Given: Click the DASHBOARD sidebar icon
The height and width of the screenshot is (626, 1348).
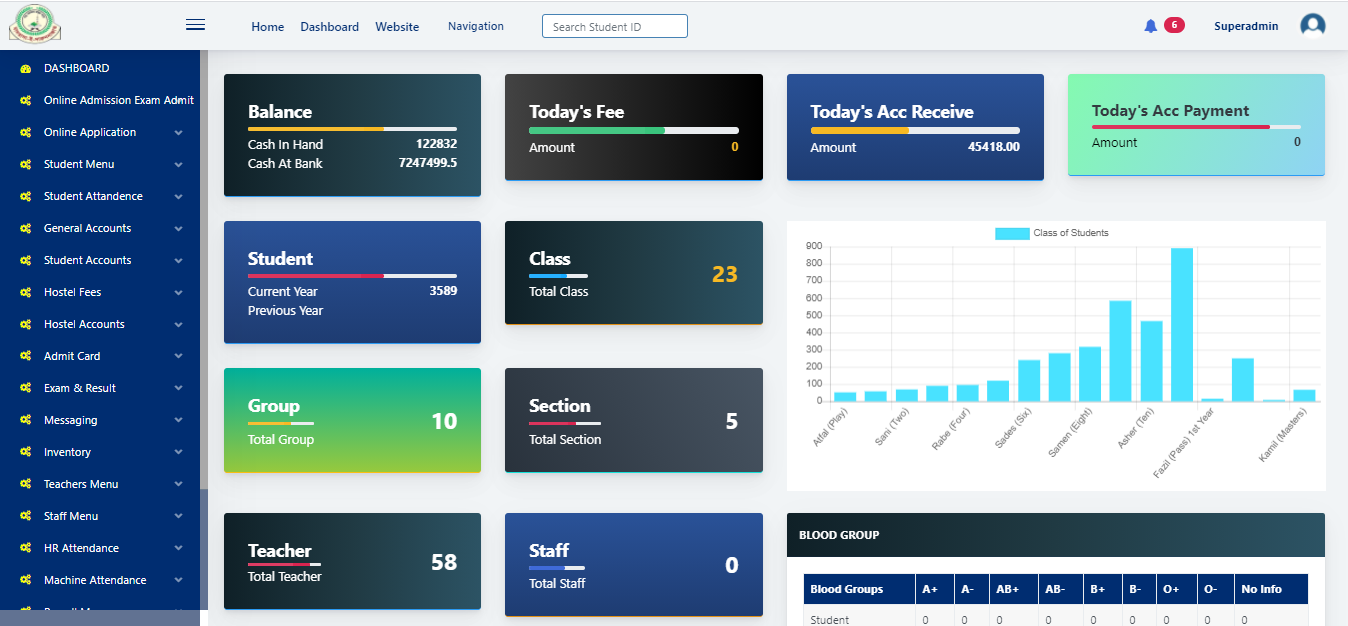Looking at the screenshot, I should tap(25, 69).
